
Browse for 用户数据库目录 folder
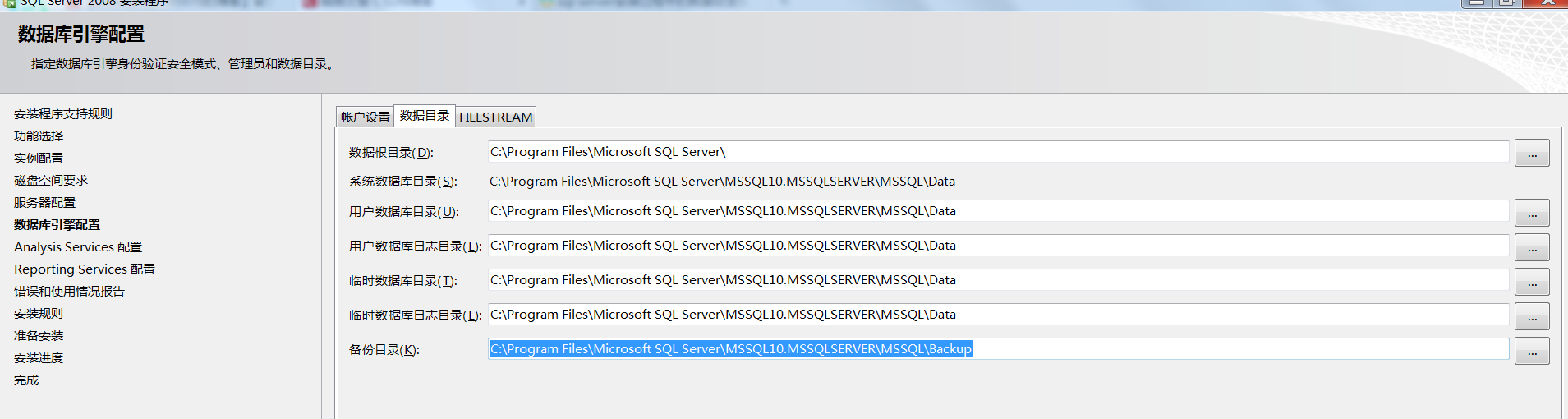point(1532,213)
